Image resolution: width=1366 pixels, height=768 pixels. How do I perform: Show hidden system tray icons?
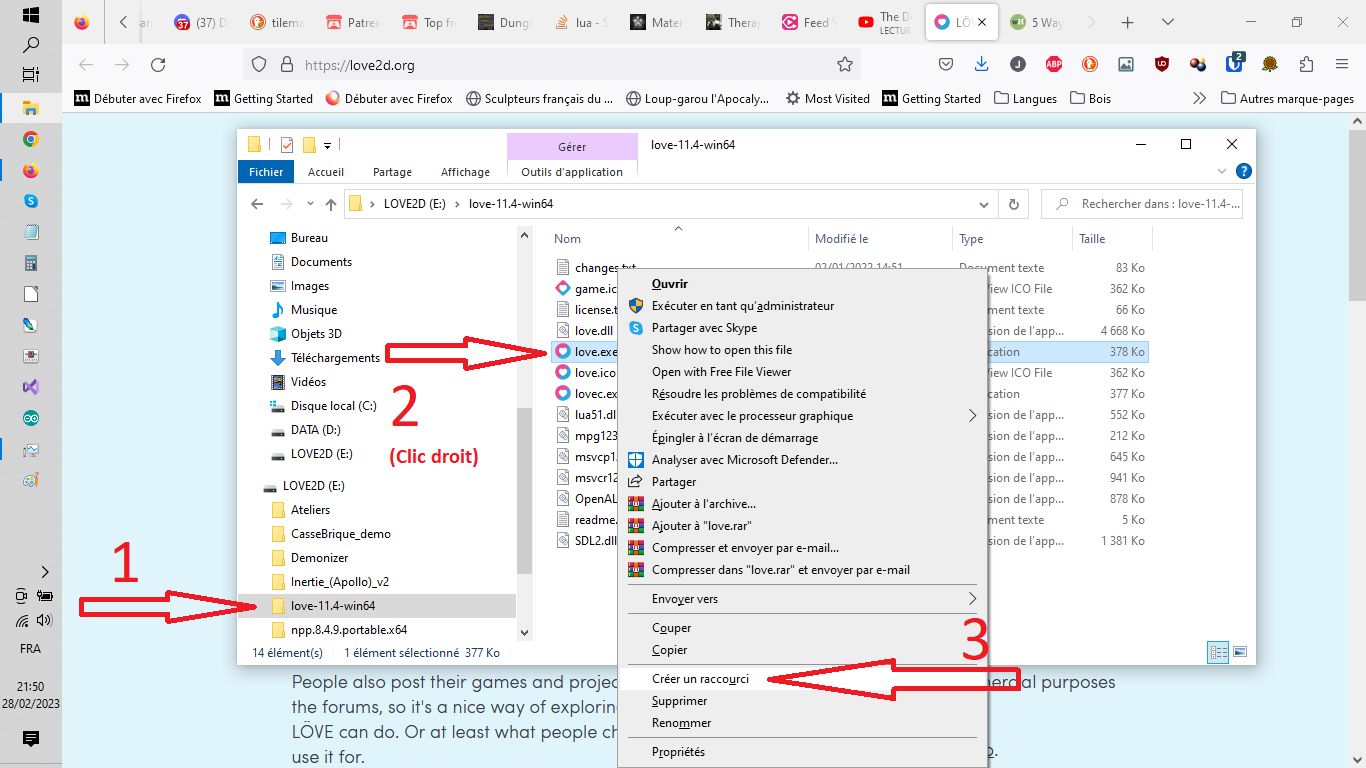coord(44,572)
